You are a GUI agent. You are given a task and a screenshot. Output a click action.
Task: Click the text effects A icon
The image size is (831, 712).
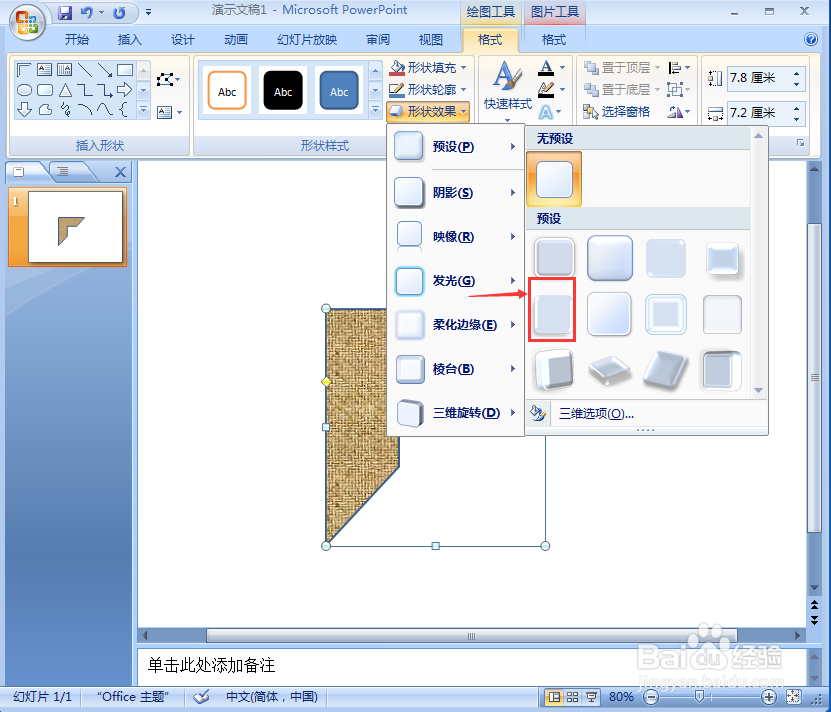(x=546, y=112)
